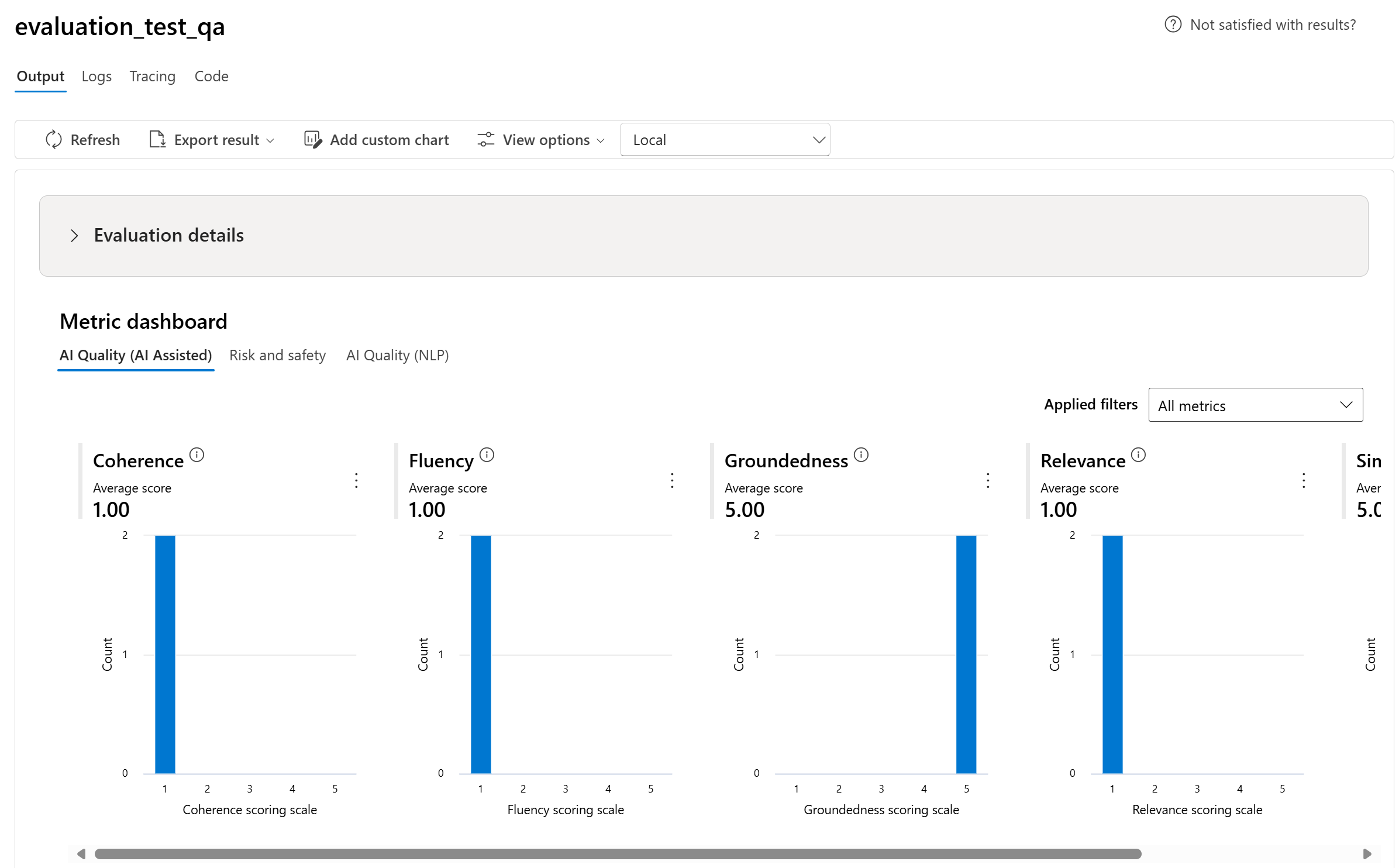The image size is (1399, 868).
Task: Click the info icon next to Coherence
Action: point(197,454)
